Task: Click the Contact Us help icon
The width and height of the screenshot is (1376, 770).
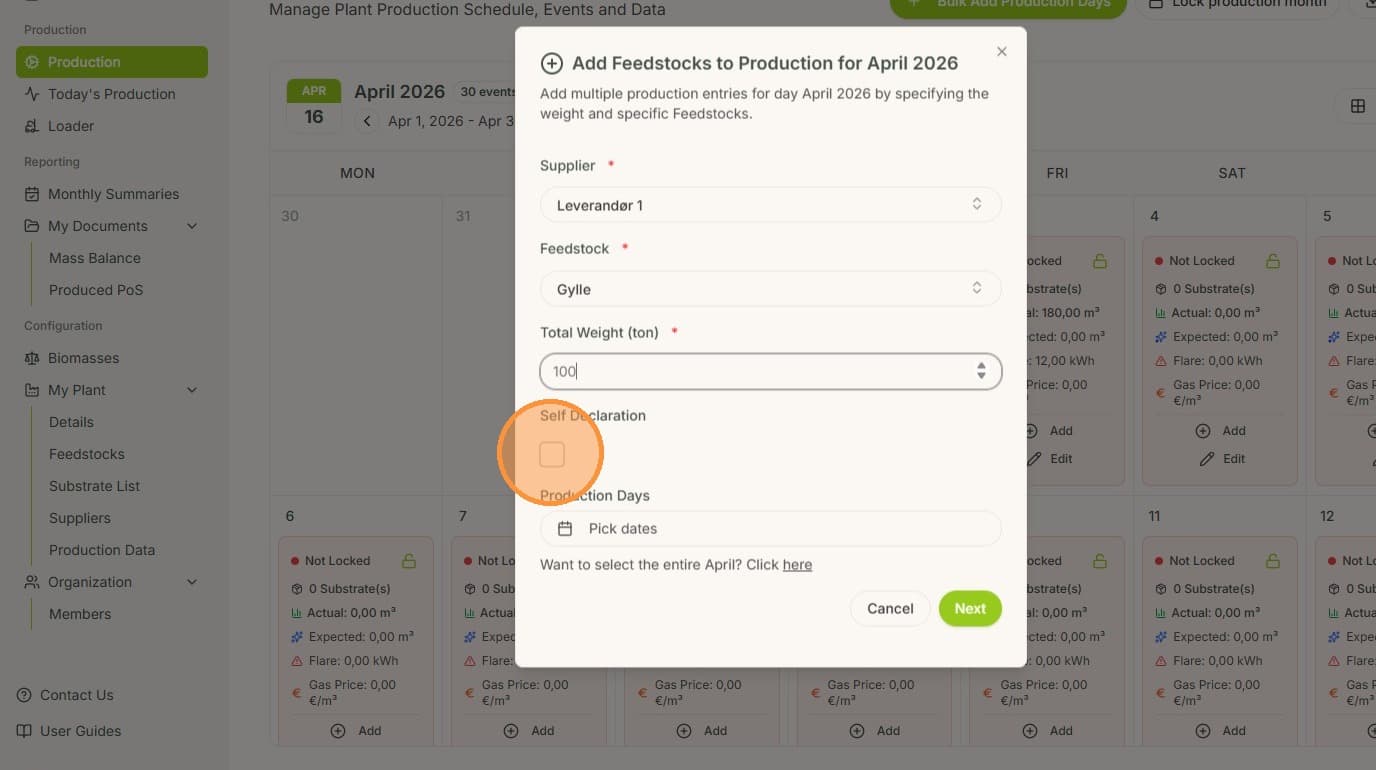Action: pos(24,695)
